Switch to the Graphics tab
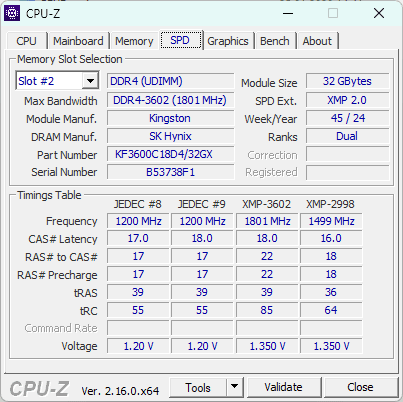 coord(228,41)
